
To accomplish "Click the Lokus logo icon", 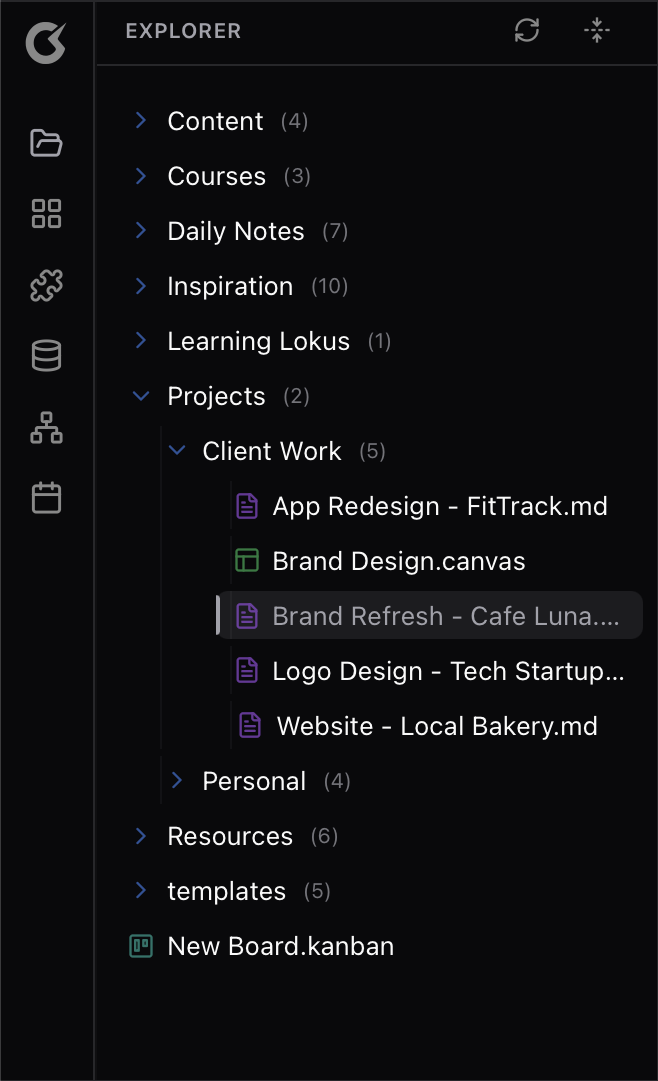I will 46,44.
